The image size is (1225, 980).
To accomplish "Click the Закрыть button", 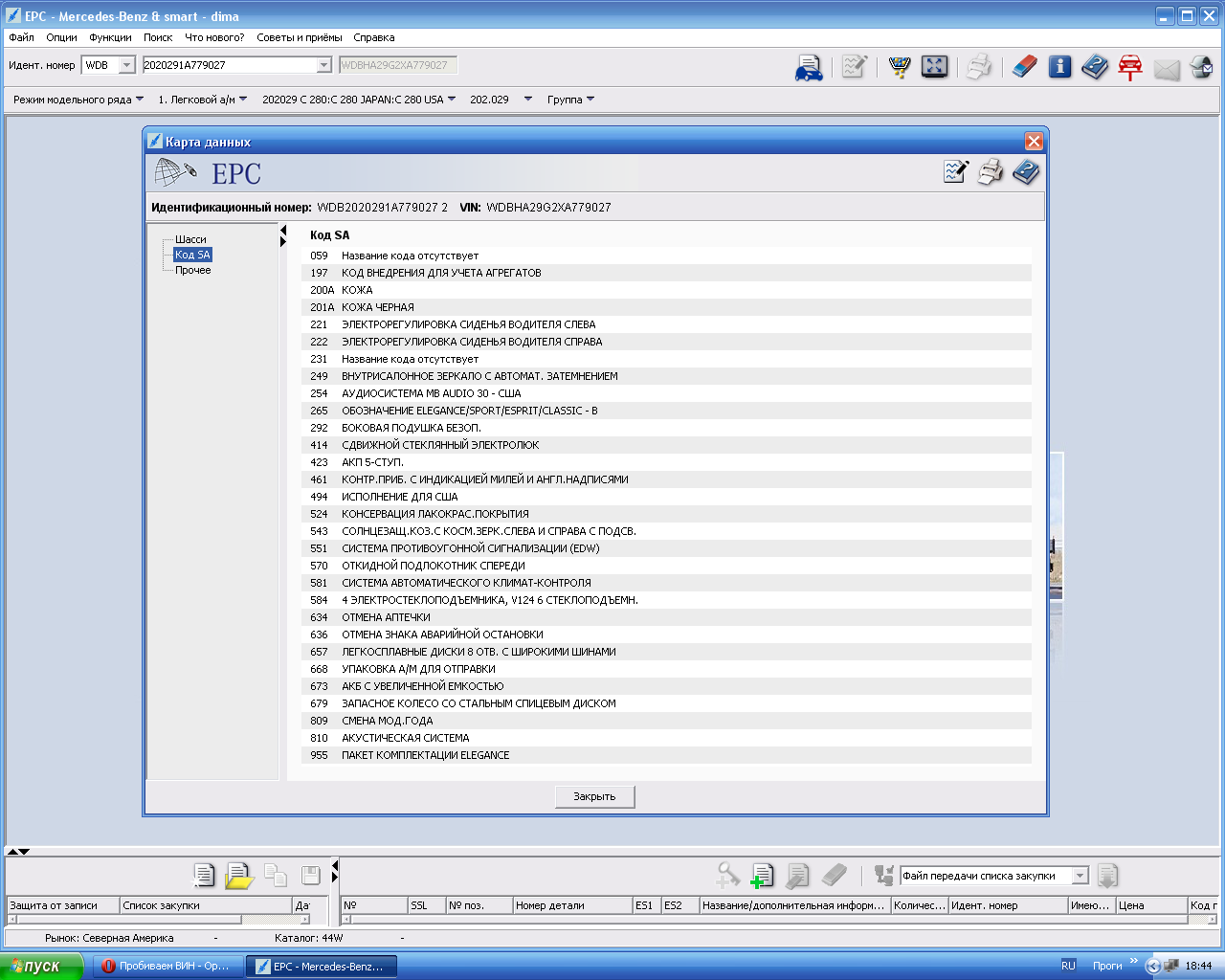I will tap(594, 796).
